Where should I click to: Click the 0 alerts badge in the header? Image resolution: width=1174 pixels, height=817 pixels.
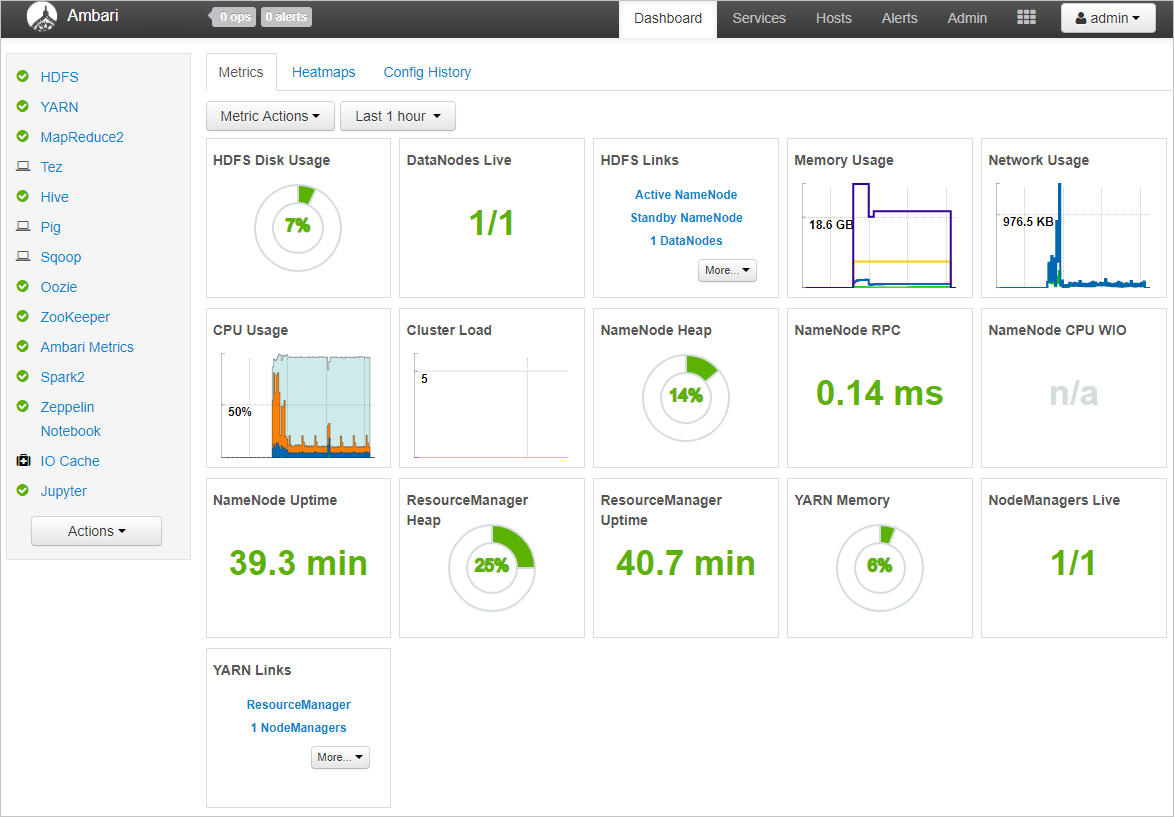coord(286,16)
